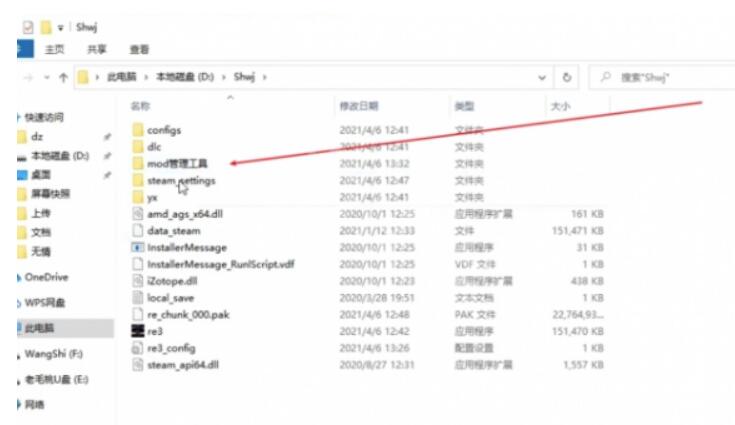Select the InstallerMessage_RunIScript.vdf file icon
735x425 pixels.
[137, 264]
